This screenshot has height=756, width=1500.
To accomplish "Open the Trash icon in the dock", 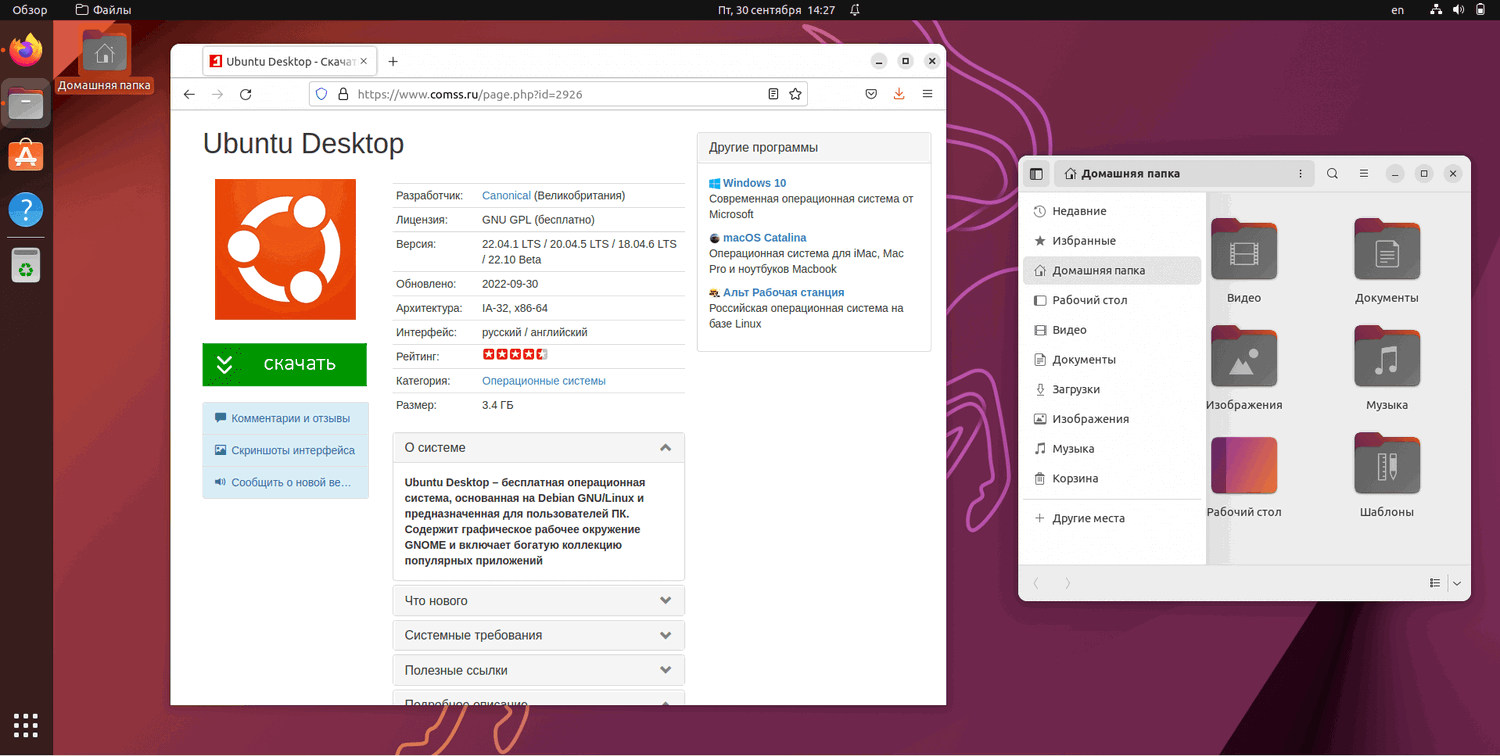I will pyautogui.click(x=26, y=265).
